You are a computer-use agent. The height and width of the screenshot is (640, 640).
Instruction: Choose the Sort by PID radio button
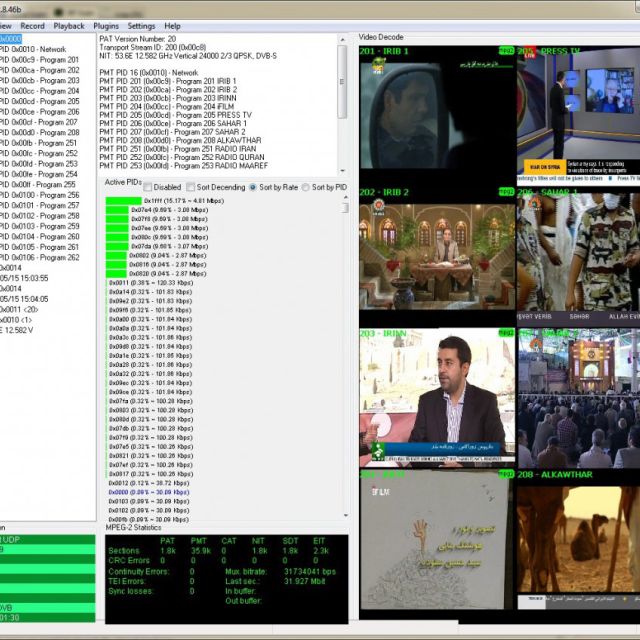tap(304, 187)
